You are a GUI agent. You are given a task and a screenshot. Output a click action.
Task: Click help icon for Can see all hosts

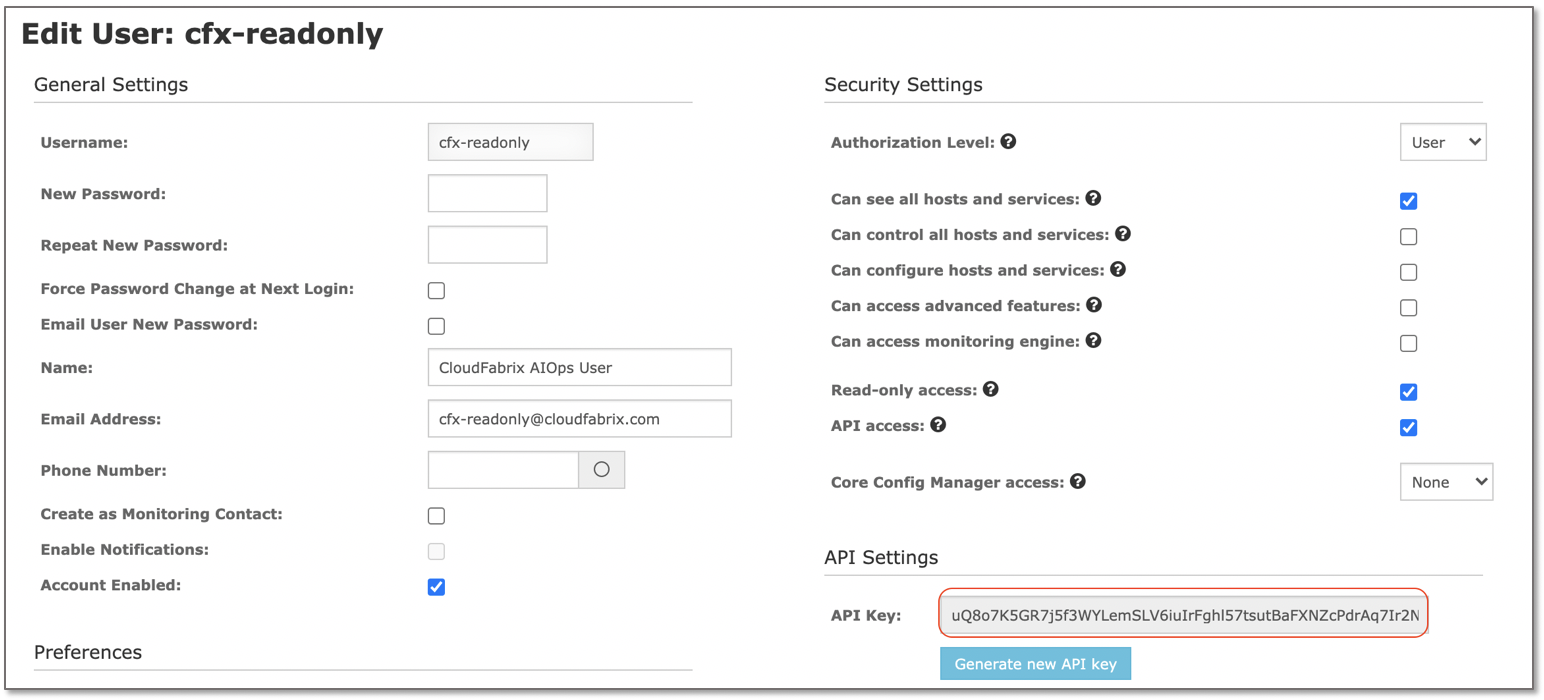click(x=1093, y=198)
